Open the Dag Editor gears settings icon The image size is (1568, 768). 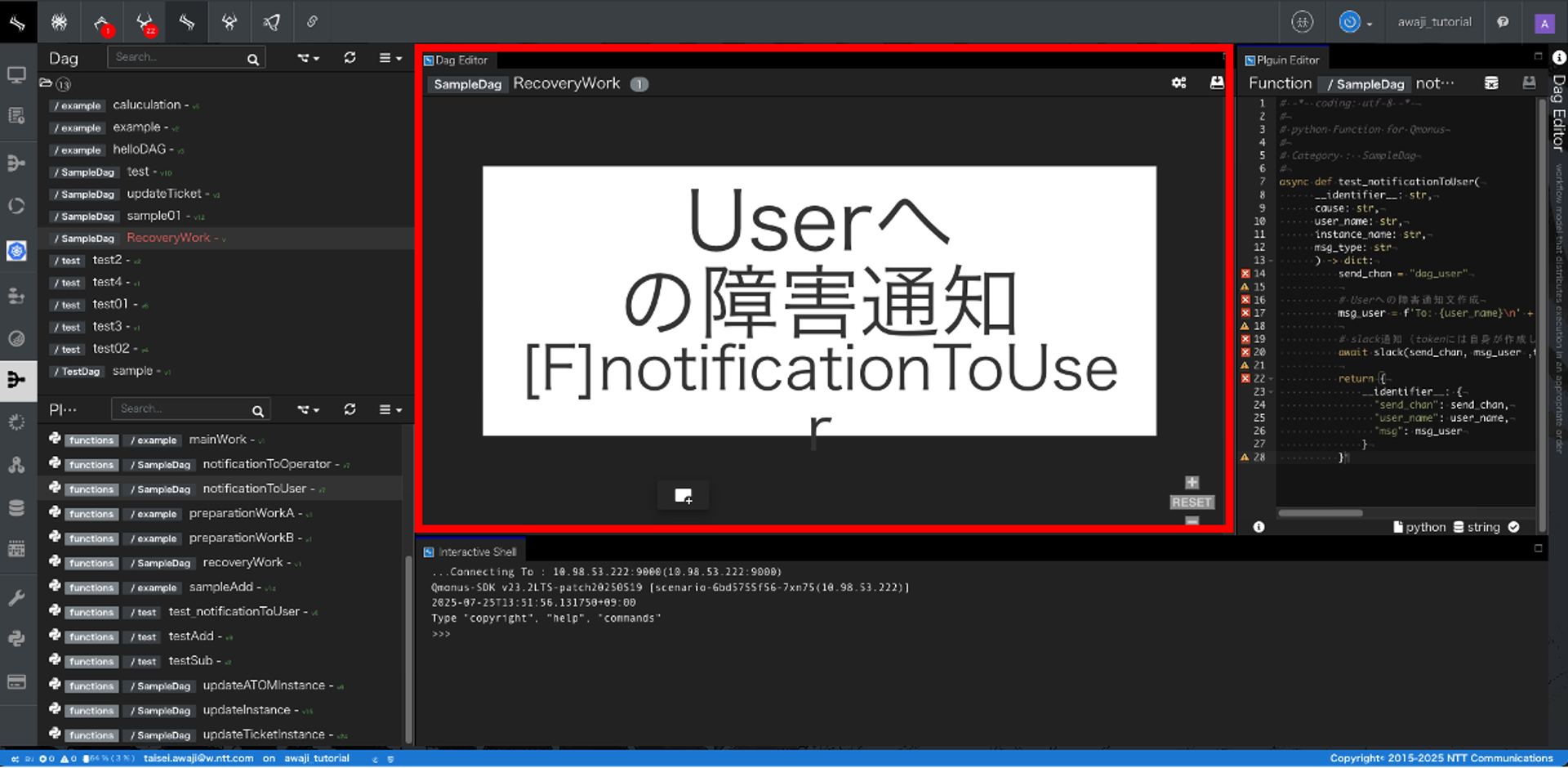[1178, 83]
